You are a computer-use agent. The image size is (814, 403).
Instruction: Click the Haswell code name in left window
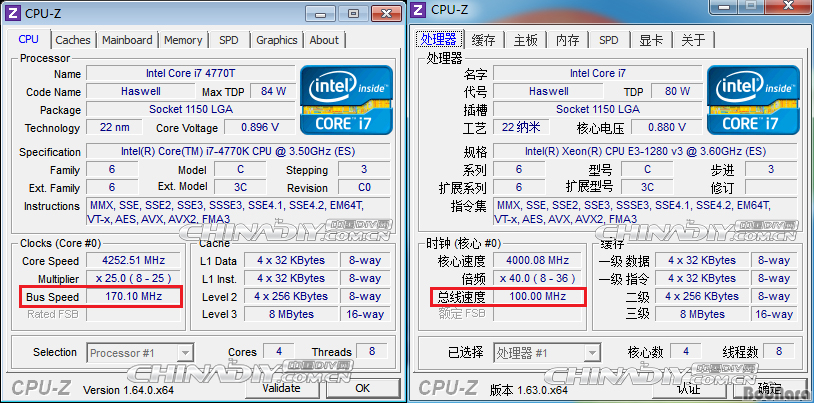click(x=141, y=91)
